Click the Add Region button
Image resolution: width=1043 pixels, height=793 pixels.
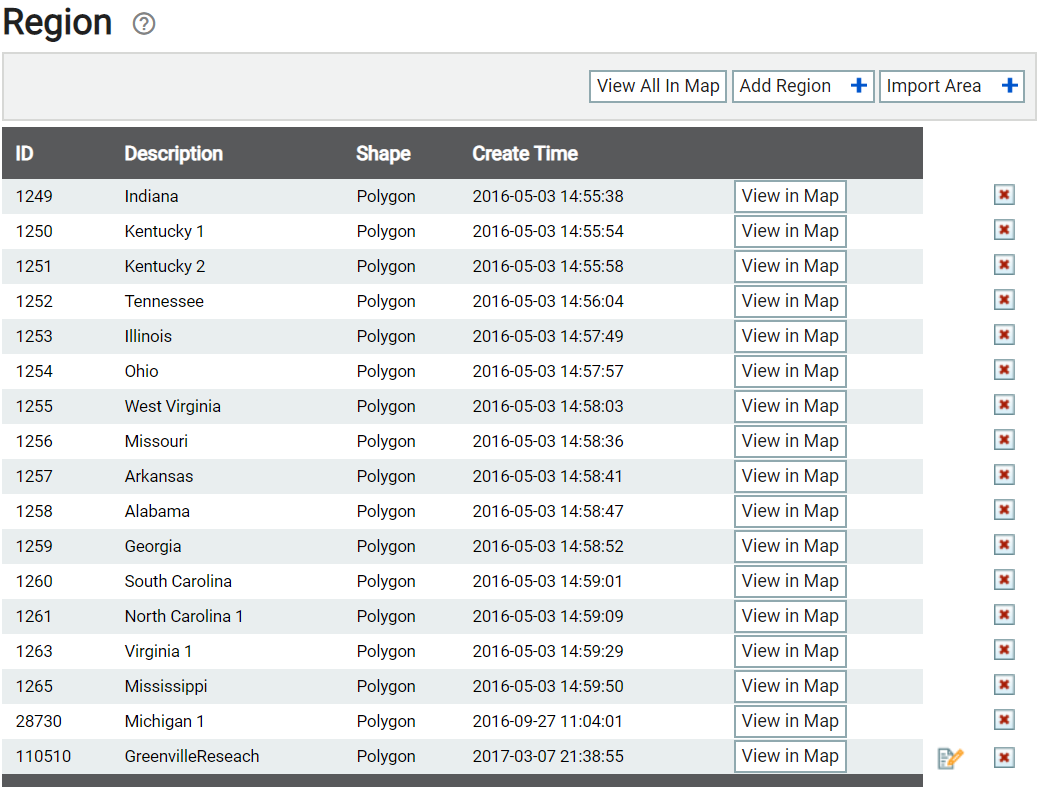803,86
